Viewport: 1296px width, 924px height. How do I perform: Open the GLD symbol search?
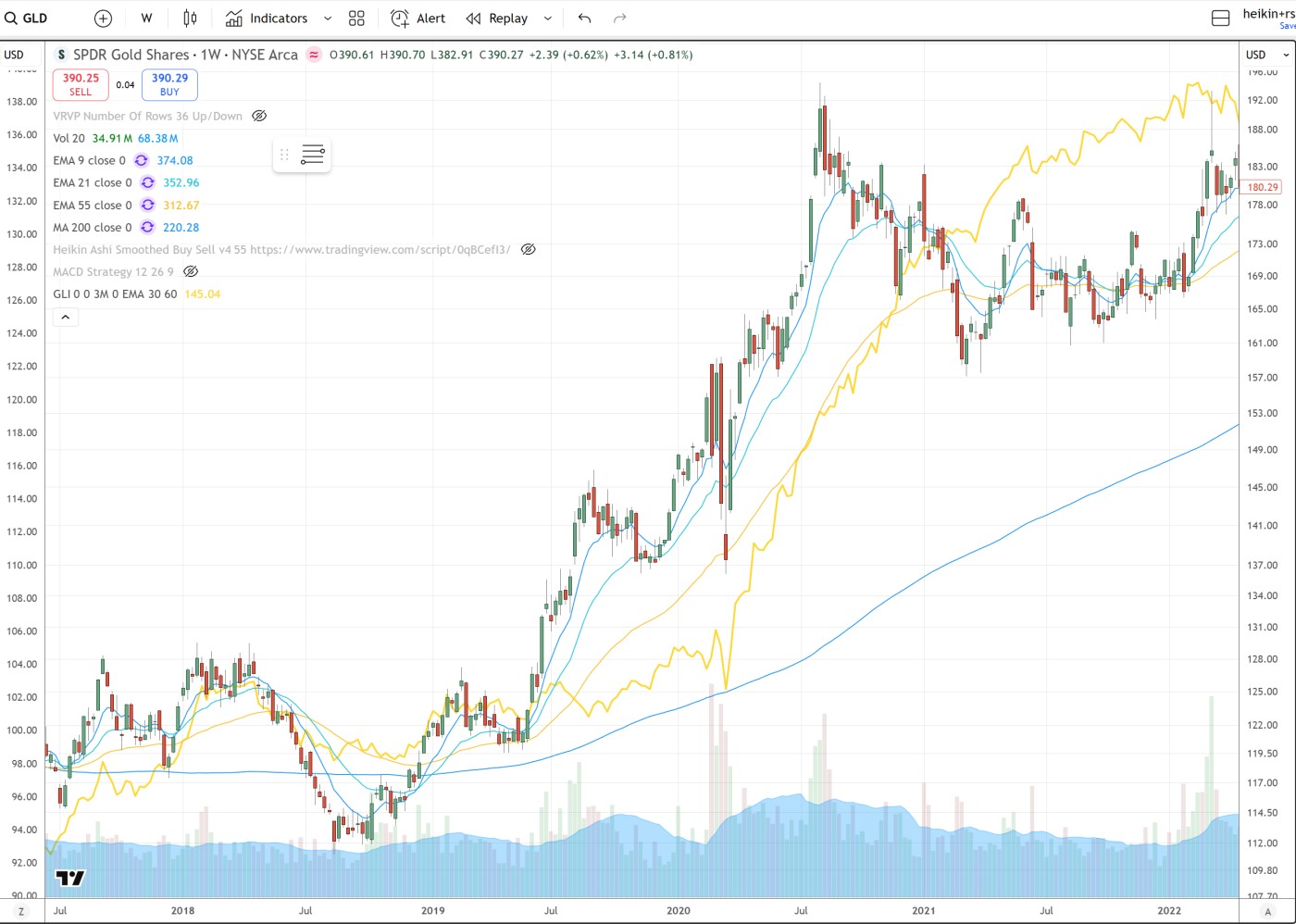(28, 19)
